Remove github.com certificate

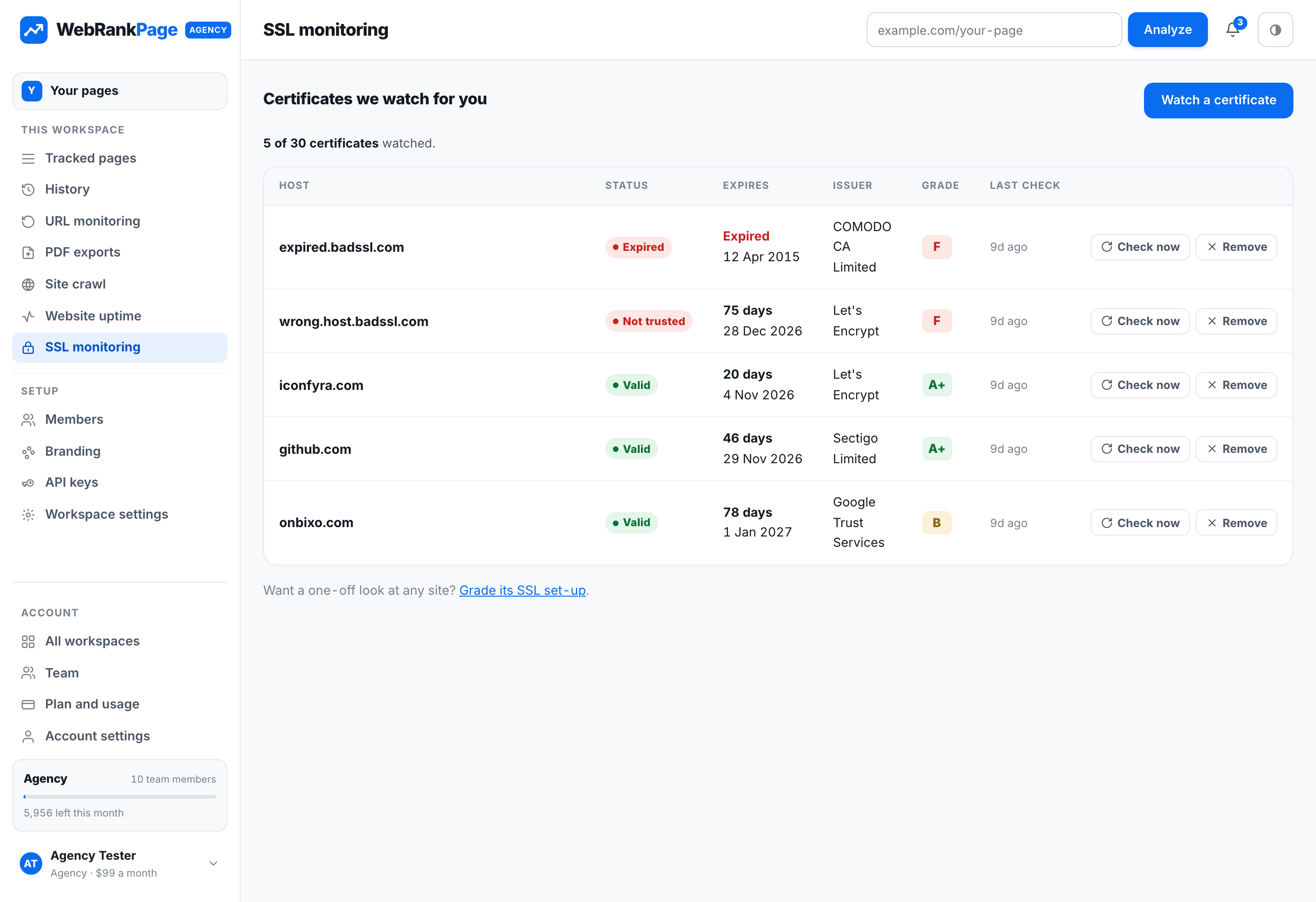1236,449
